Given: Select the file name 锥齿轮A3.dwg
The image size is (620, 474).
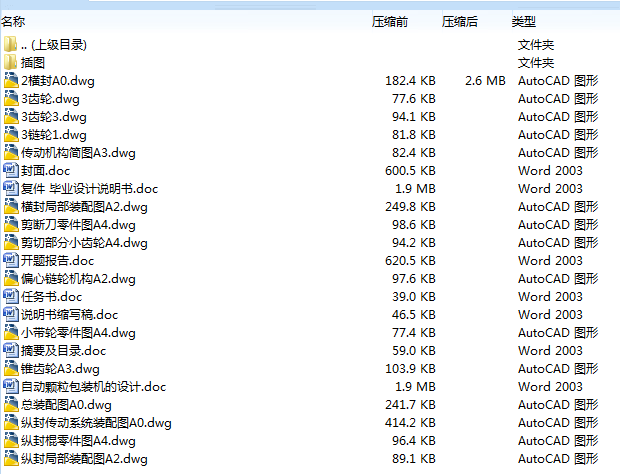Looking at the screenshot, I should [x=60, y=368].
